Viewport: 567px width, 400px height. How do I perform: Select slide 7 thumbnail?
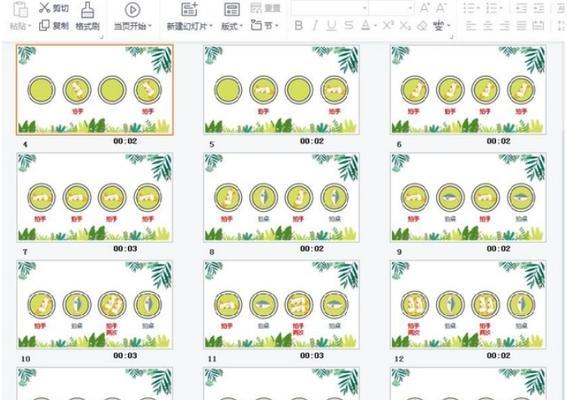pos(95,197)
